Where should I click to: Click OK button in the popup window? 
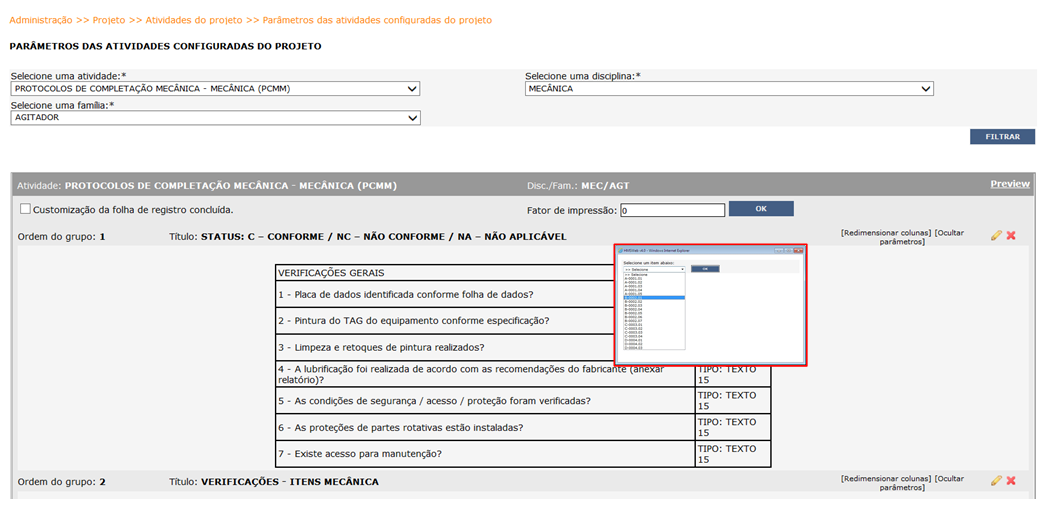pos(705,269)
